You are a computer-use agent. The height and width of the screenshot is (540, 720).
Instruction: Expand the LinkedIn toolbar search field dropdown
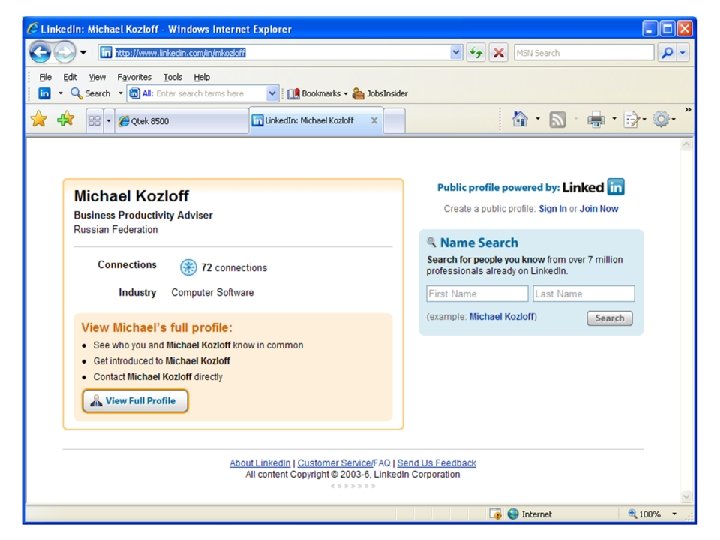pos(272,94)
